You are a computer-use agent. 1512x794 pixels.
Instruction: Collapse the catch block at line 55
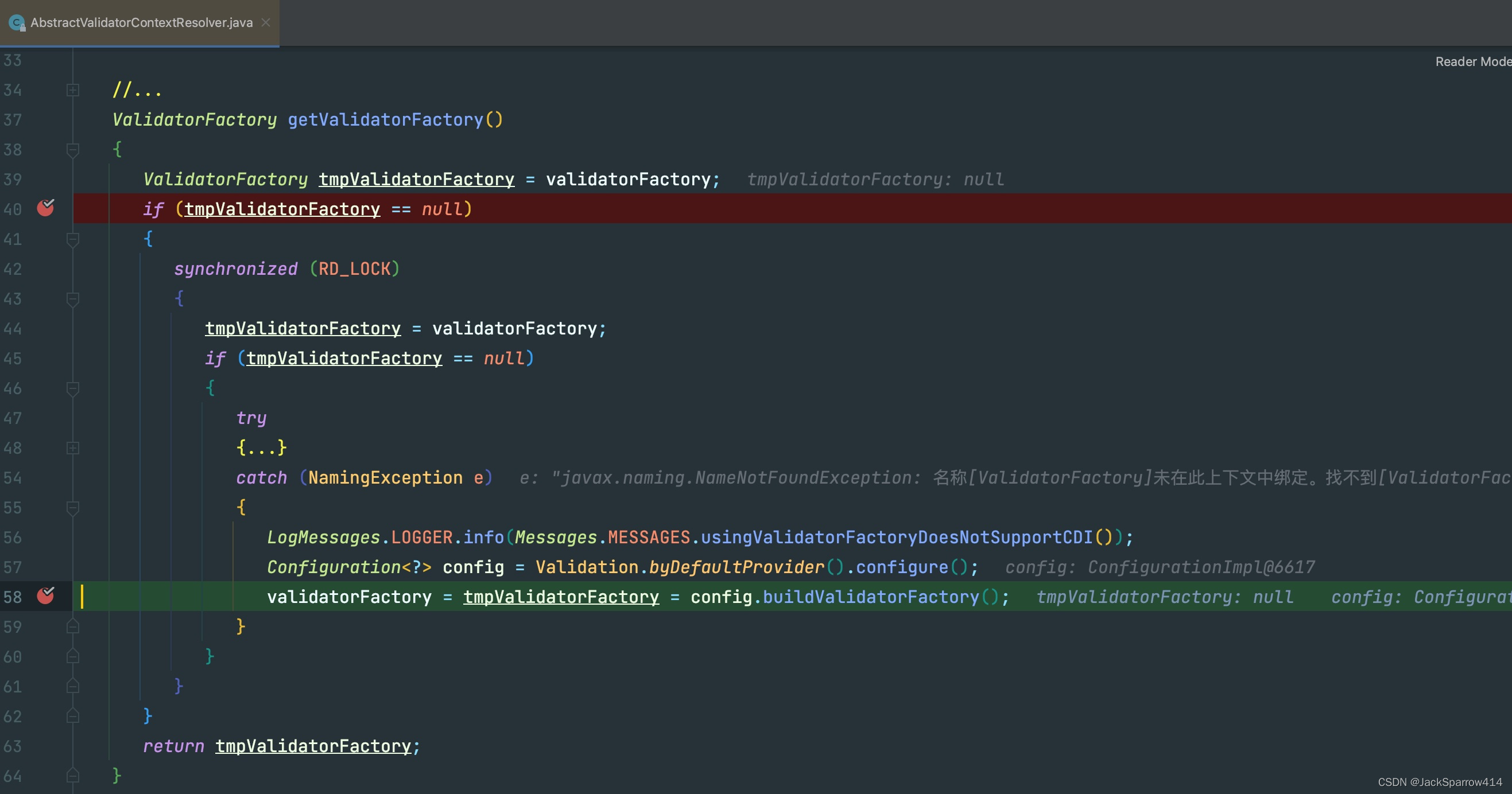click(73, 508)
